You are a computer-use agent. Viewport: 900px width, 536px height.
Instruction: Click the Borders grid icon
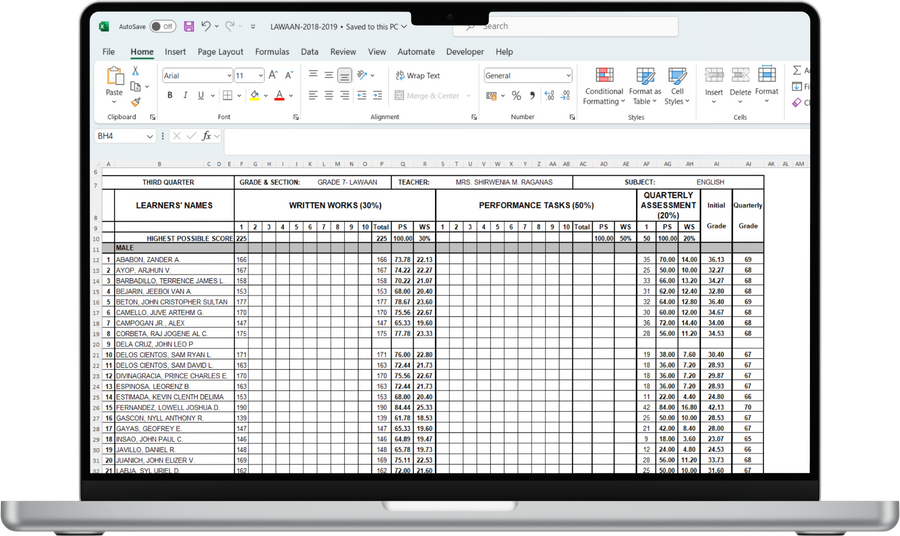[x=228, y=95]
